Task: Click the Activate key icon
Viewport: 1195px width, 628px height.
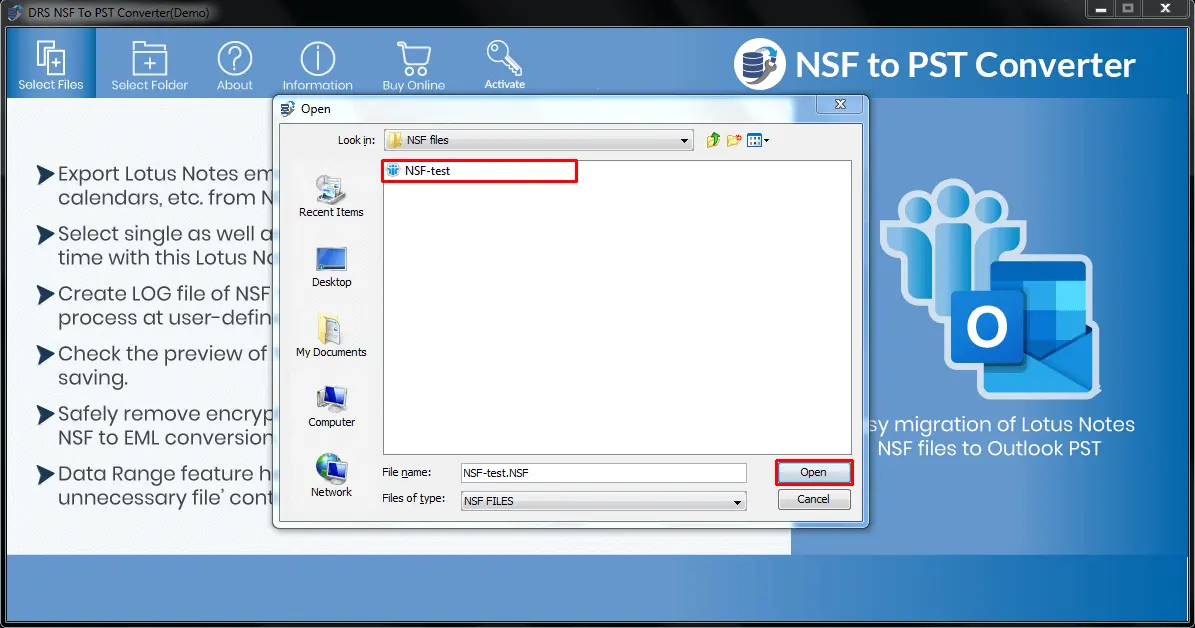Action: [505, 65]
